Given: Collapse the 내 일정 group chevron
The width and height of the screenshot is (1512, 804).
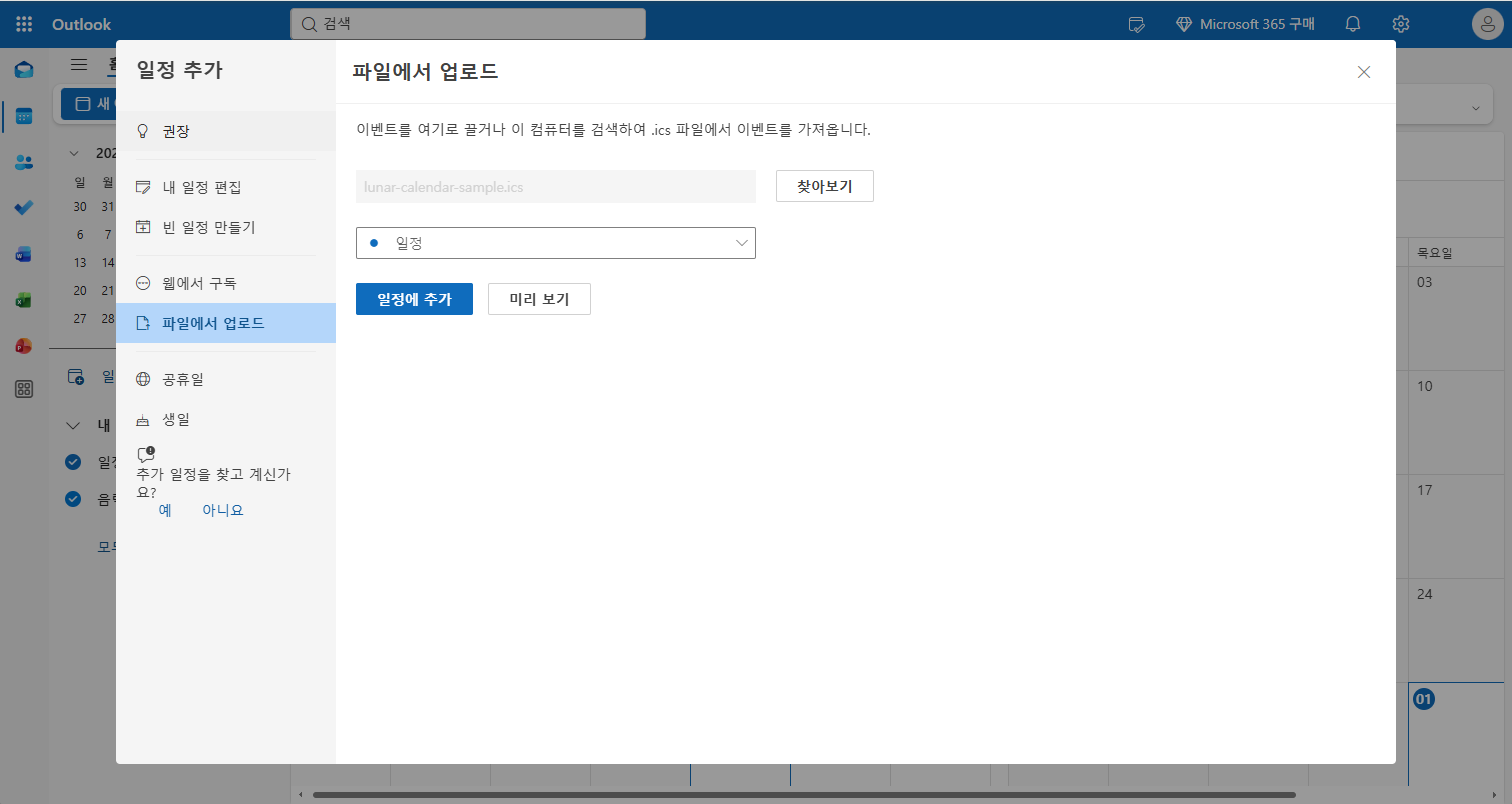Looking at the screenshot, I should point(73,425).
